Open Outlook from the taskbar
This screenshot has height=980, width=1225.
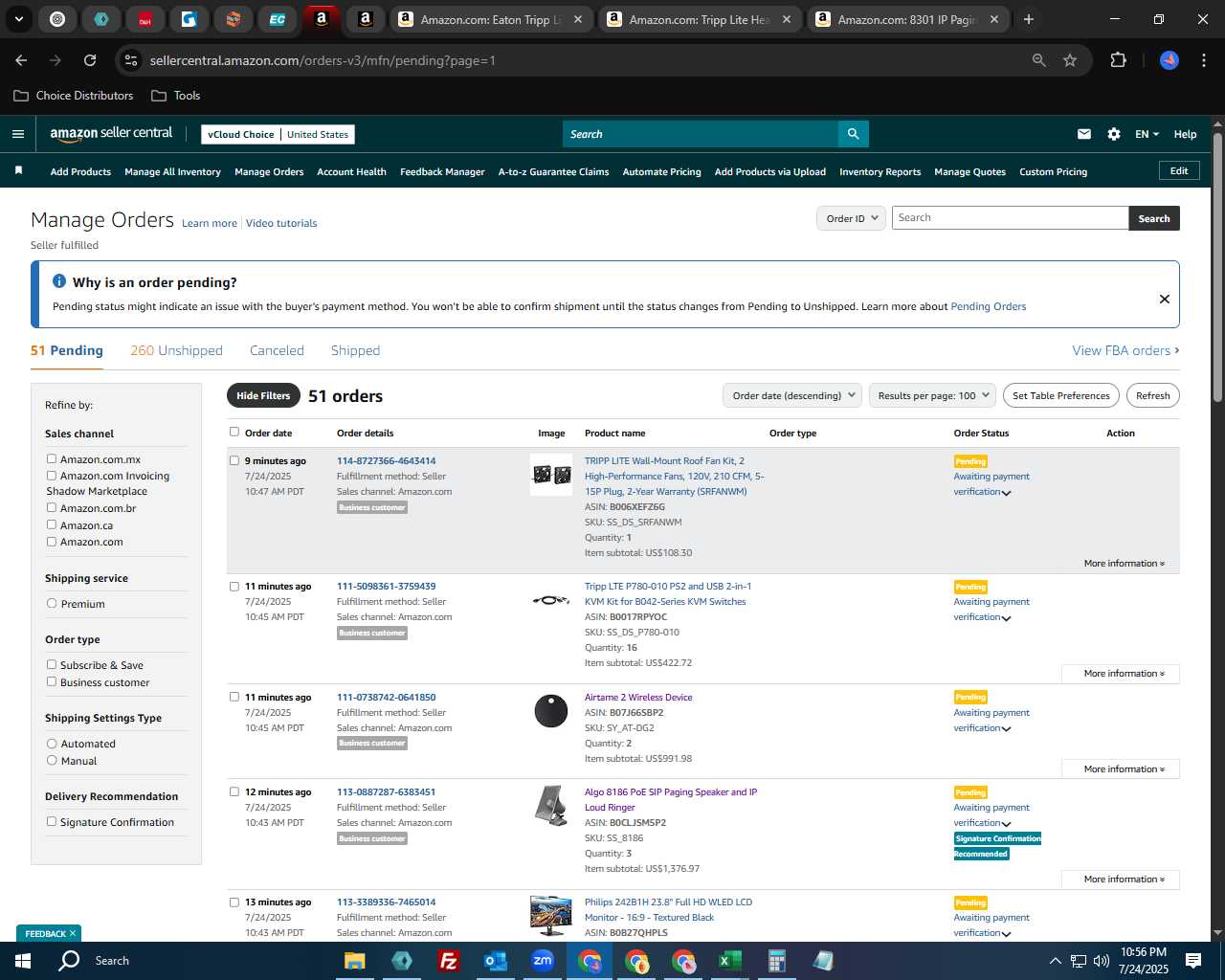[495, 961]
